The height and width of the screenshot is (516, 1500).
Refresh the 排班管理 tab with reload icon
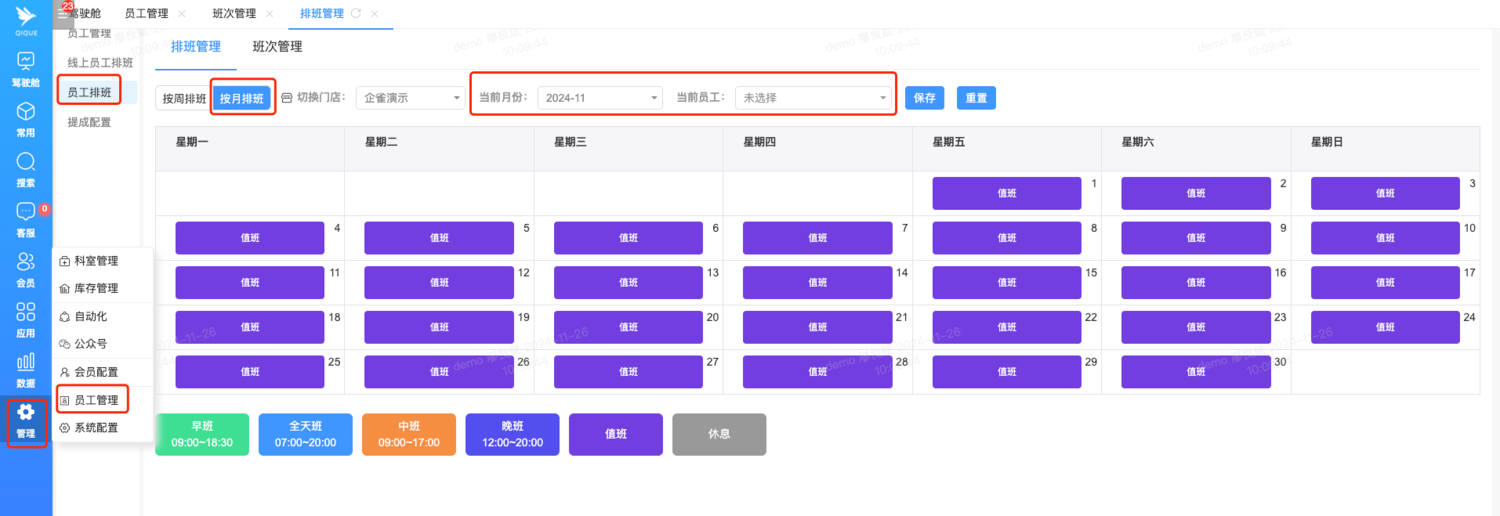click(356, 14)
